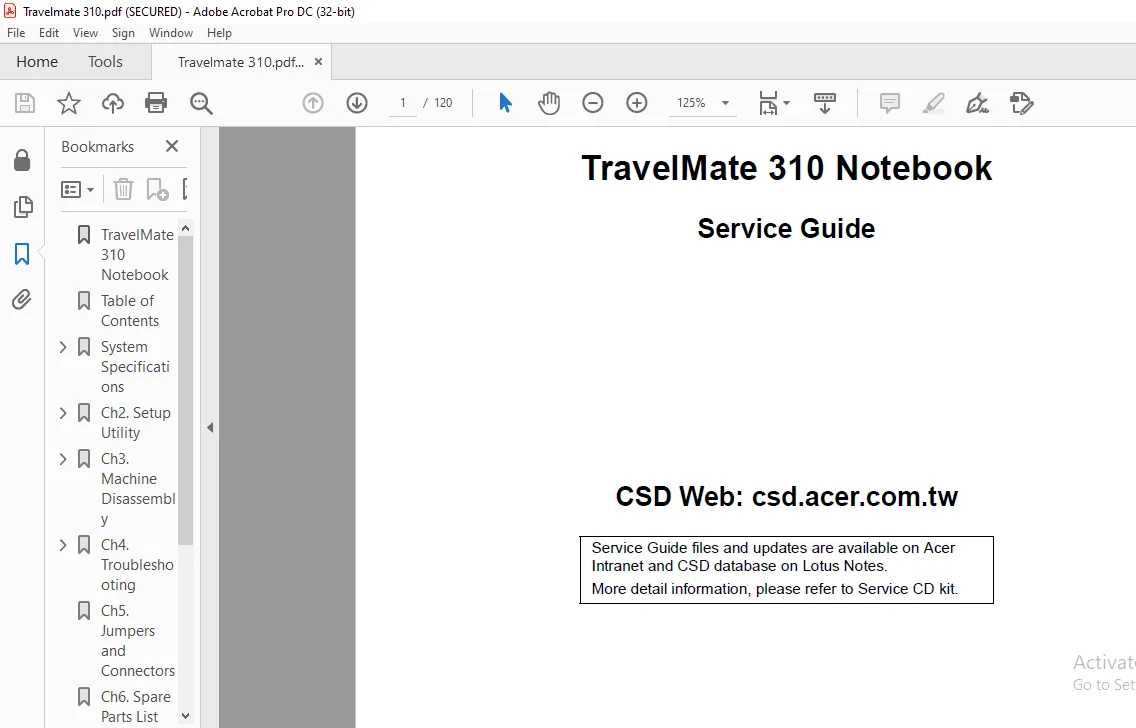Screen dimensions: 1136x728
Task: Expand Ch4. Troubleshooting bookmark
Action: tap(63, 545)
